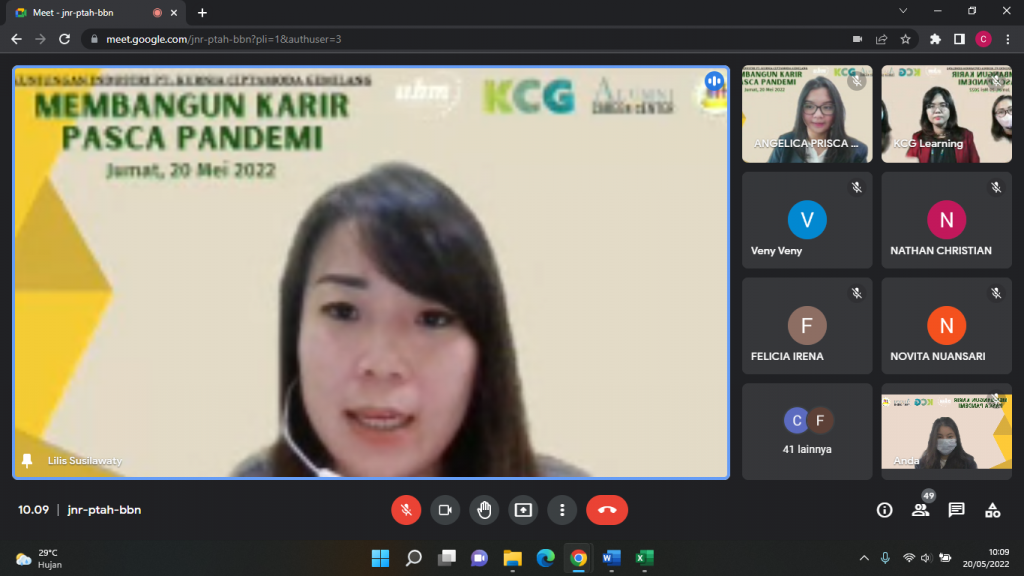The width and height of the screenshot is (1024, 576).
Task: Open the Wi-Fi network tray icon
Action: coord(908,558)
